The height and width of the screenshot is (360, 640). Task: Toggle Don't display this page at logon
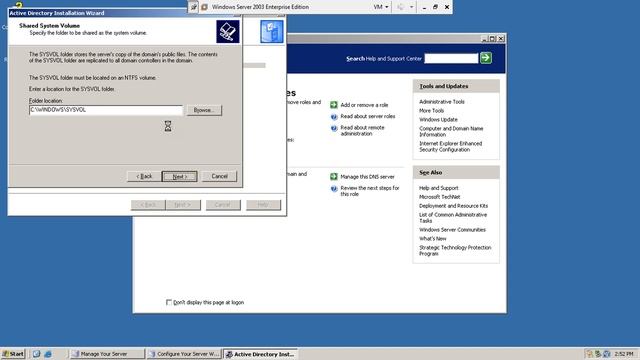[169, 302]
